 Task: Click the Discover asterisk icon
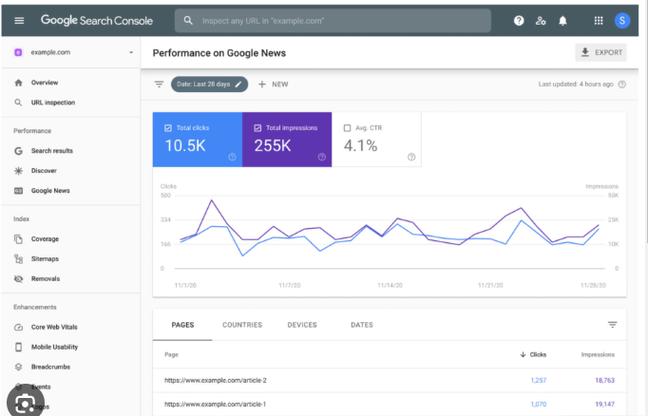(18, 171)
